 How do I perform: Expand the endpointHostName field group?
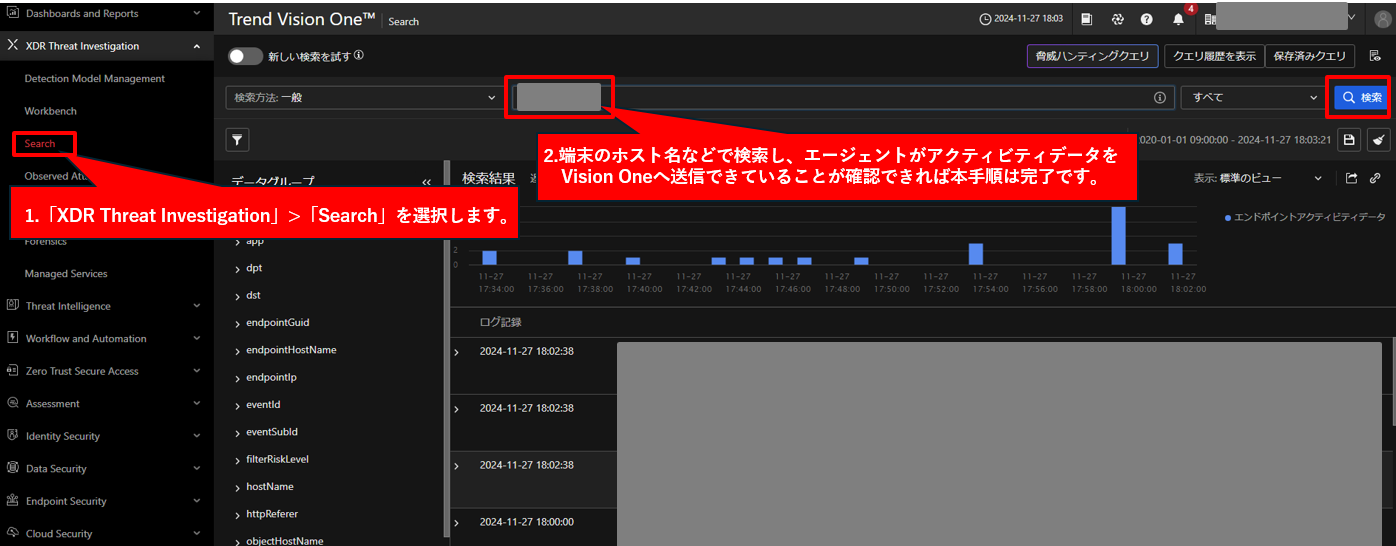click(238, 350)
